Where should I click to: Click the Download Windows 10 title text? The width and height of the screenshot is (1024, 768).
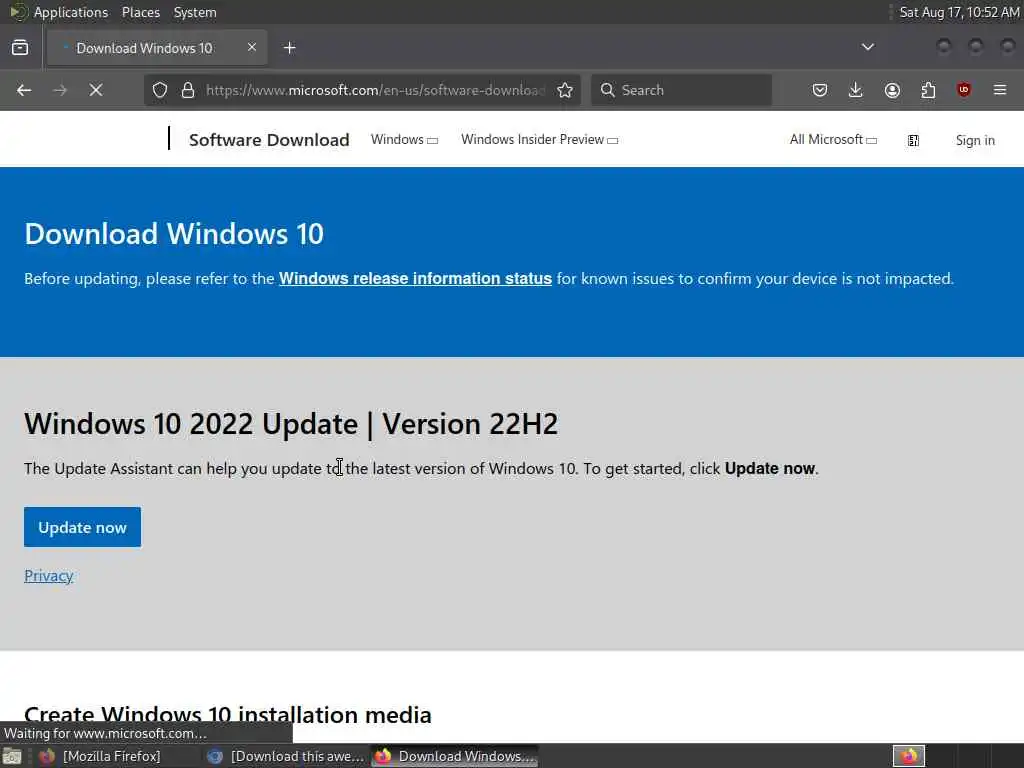[174, 234]
